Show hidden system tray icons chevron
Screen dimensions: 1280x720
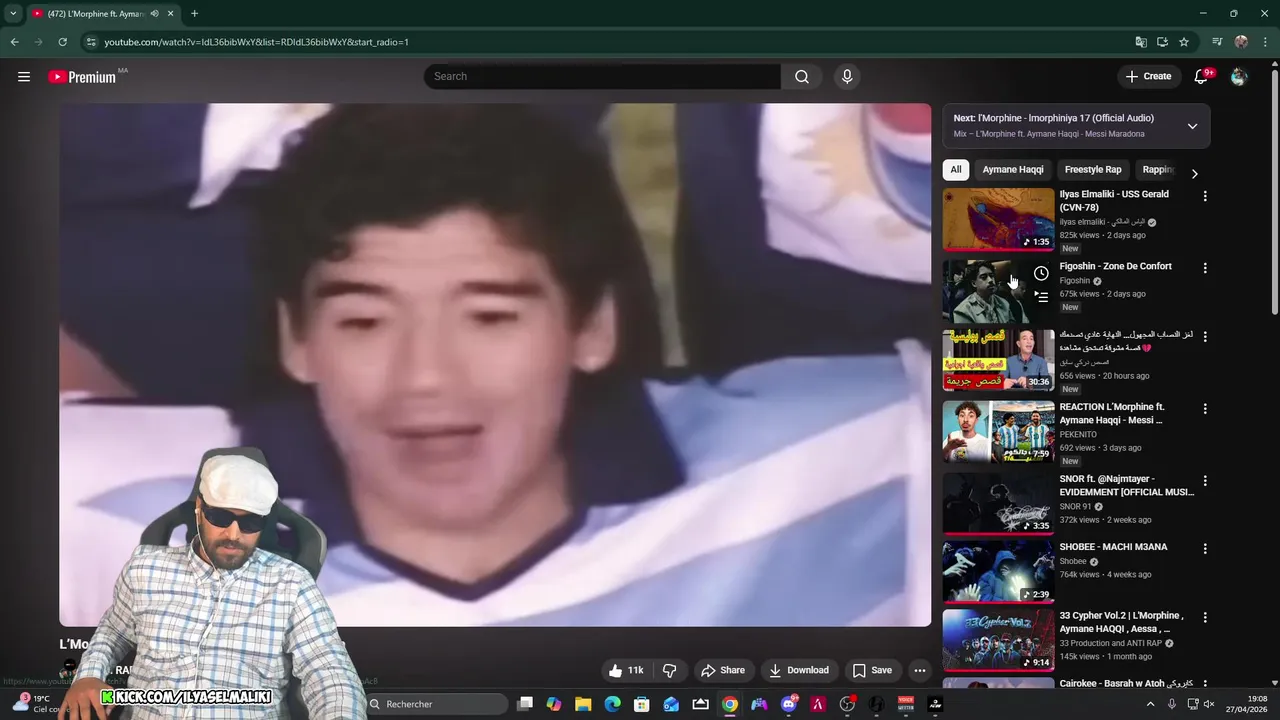pyautogui.click(x=1150, y=704)
